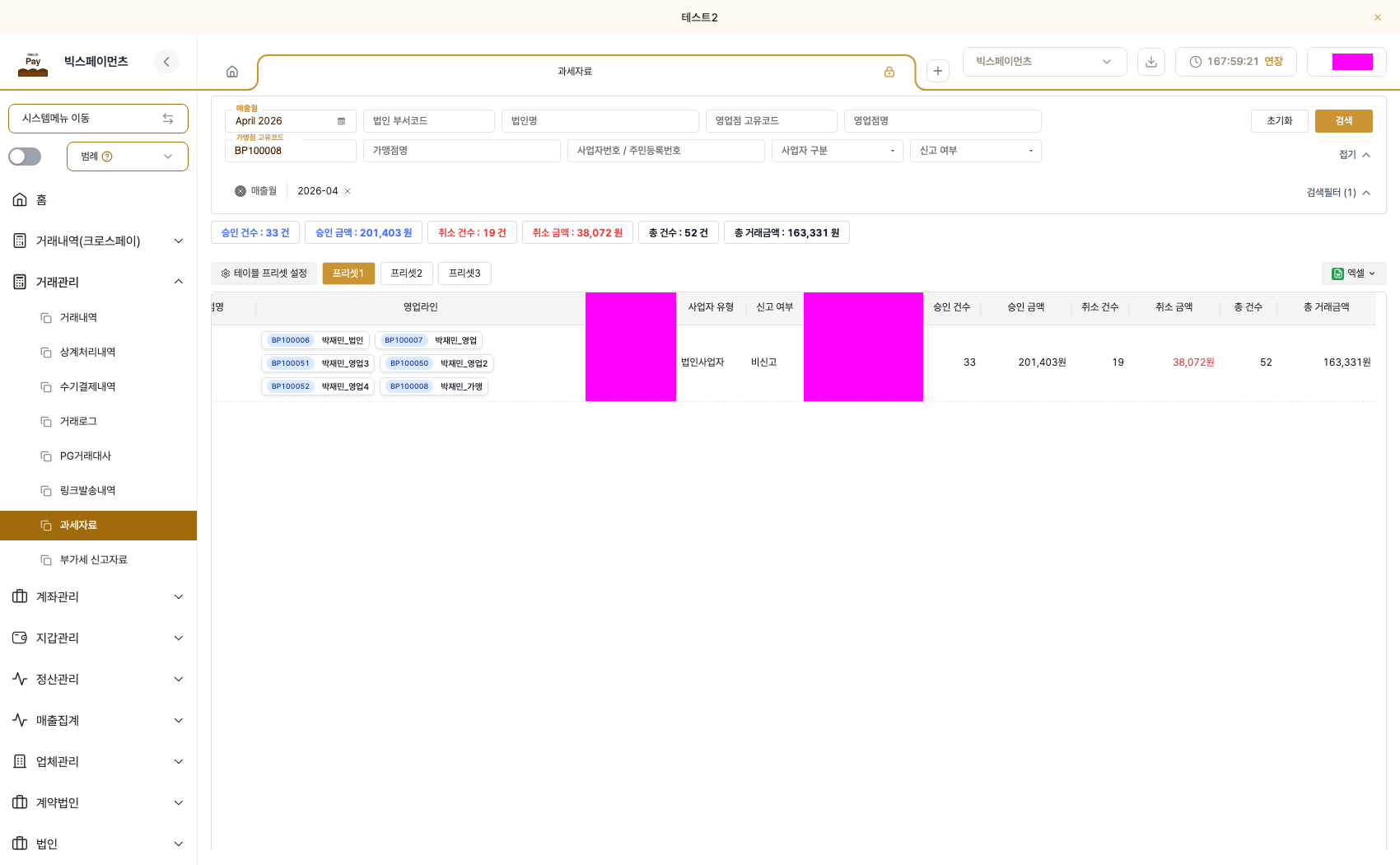Remove the 2026-04 filter chip
The image size is (1400, 865).
point(348,191)
